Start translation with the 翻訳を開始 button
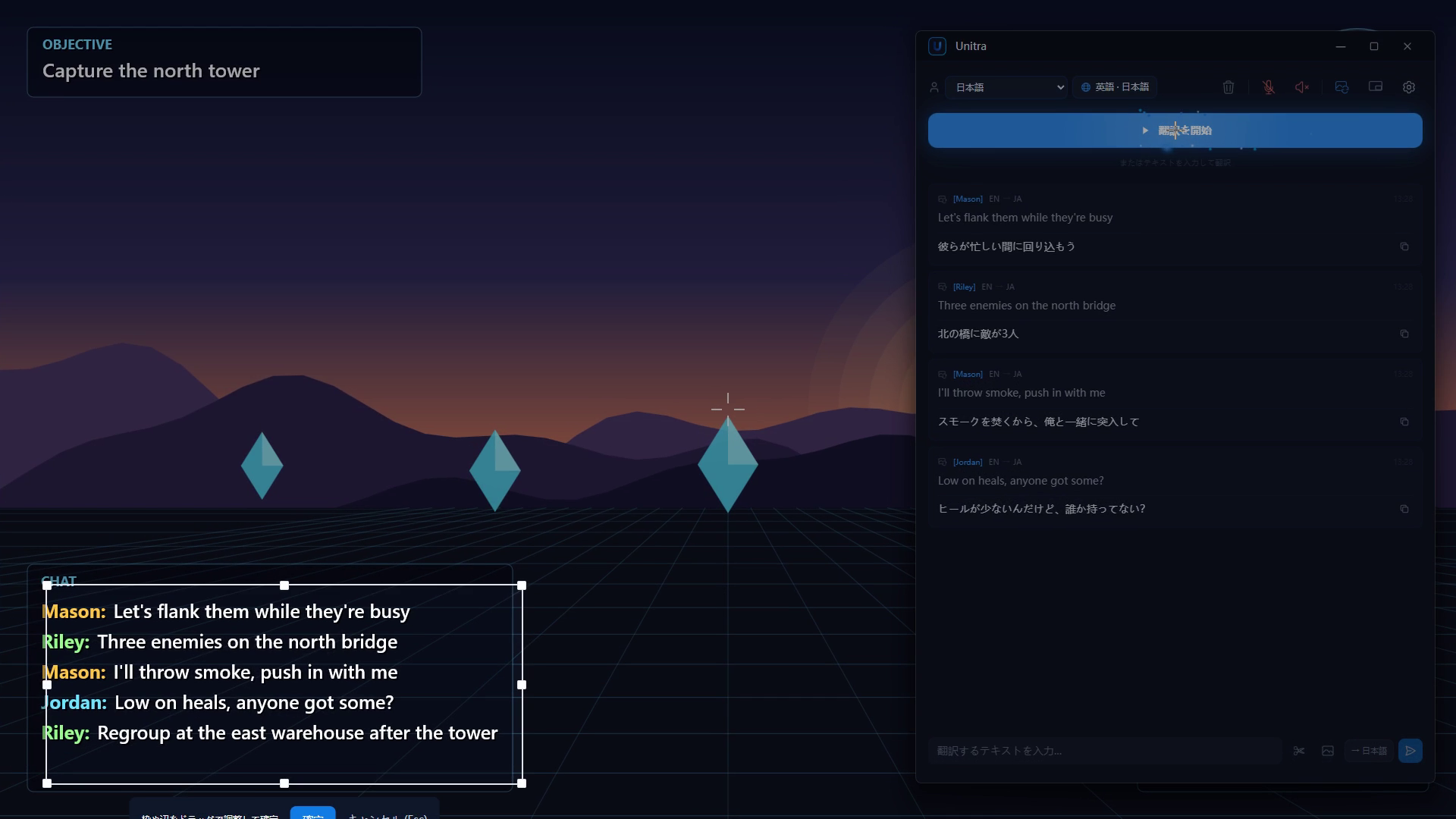 tap(1175, 130)
